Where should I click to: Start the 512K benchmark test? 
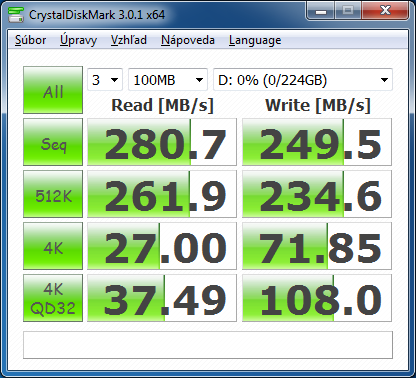(53, 194)
